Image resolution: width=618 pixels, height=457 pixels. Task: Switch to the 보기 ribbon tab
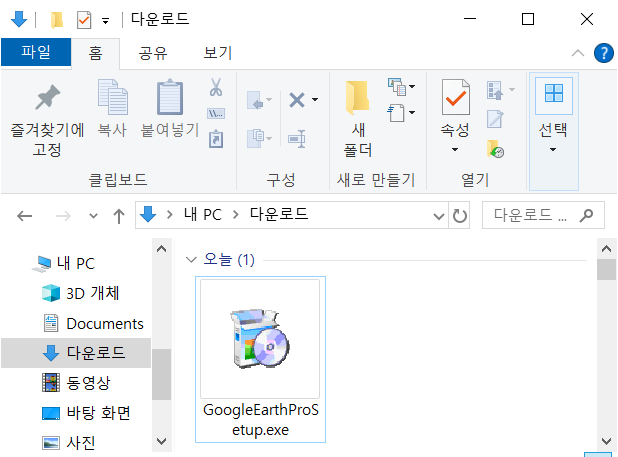[218, 54]
